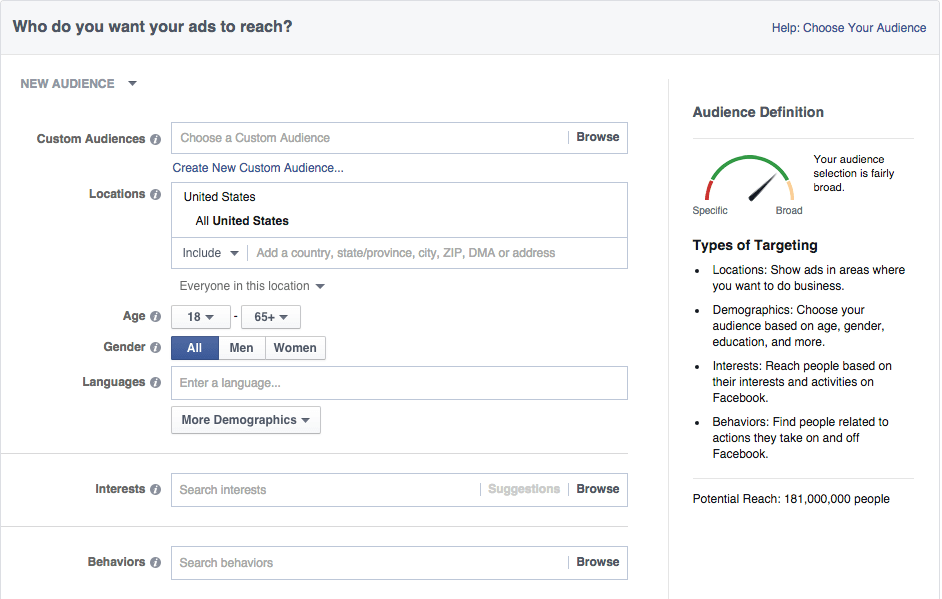Viewport: 942px width, 599px height.
Task: Open the NEW AUDIENCE dropdown
Action: [x=79, y=84]
